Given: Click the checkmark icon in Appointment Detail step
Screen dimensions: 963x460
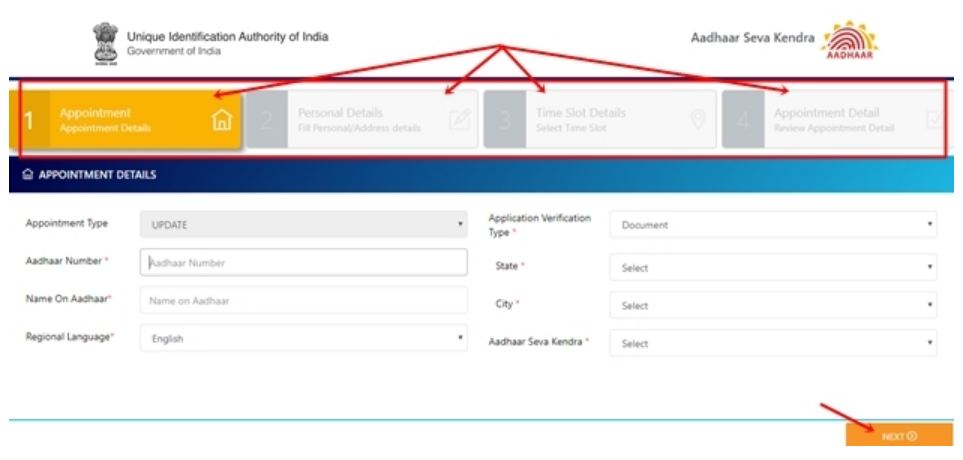Looking at the screenshot, I should click(934, 120).
